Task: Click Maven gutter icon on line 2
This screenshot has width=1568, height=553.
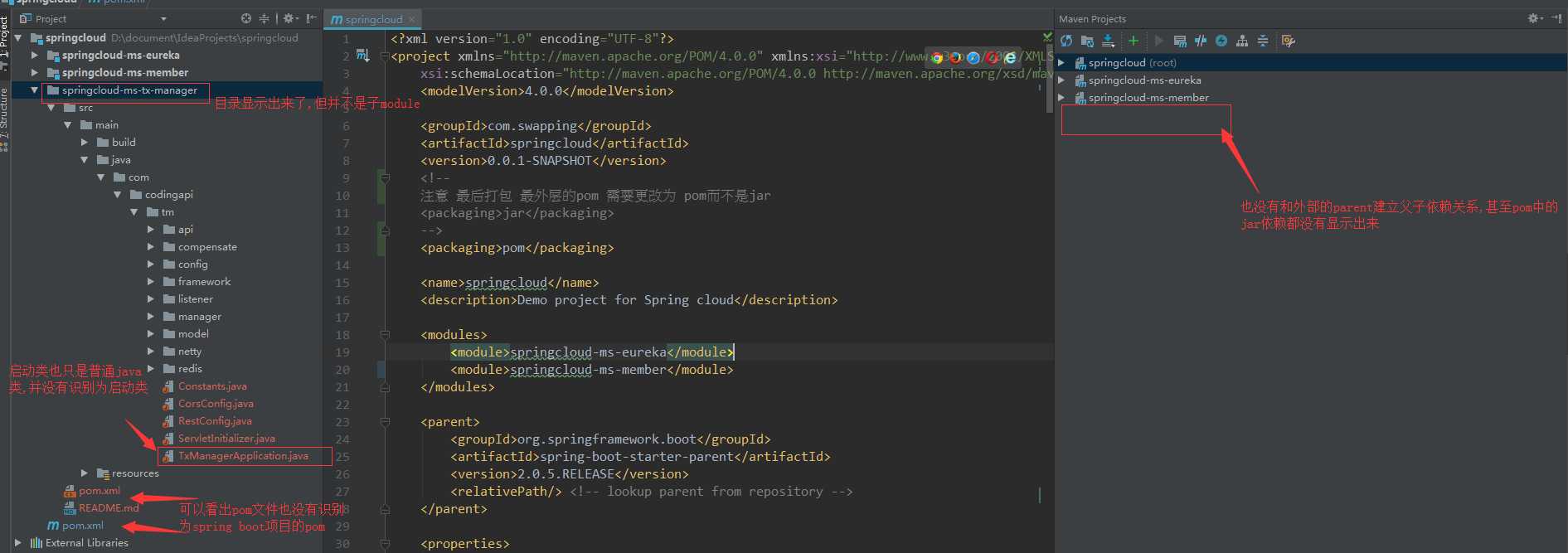Action: point(362,56)
